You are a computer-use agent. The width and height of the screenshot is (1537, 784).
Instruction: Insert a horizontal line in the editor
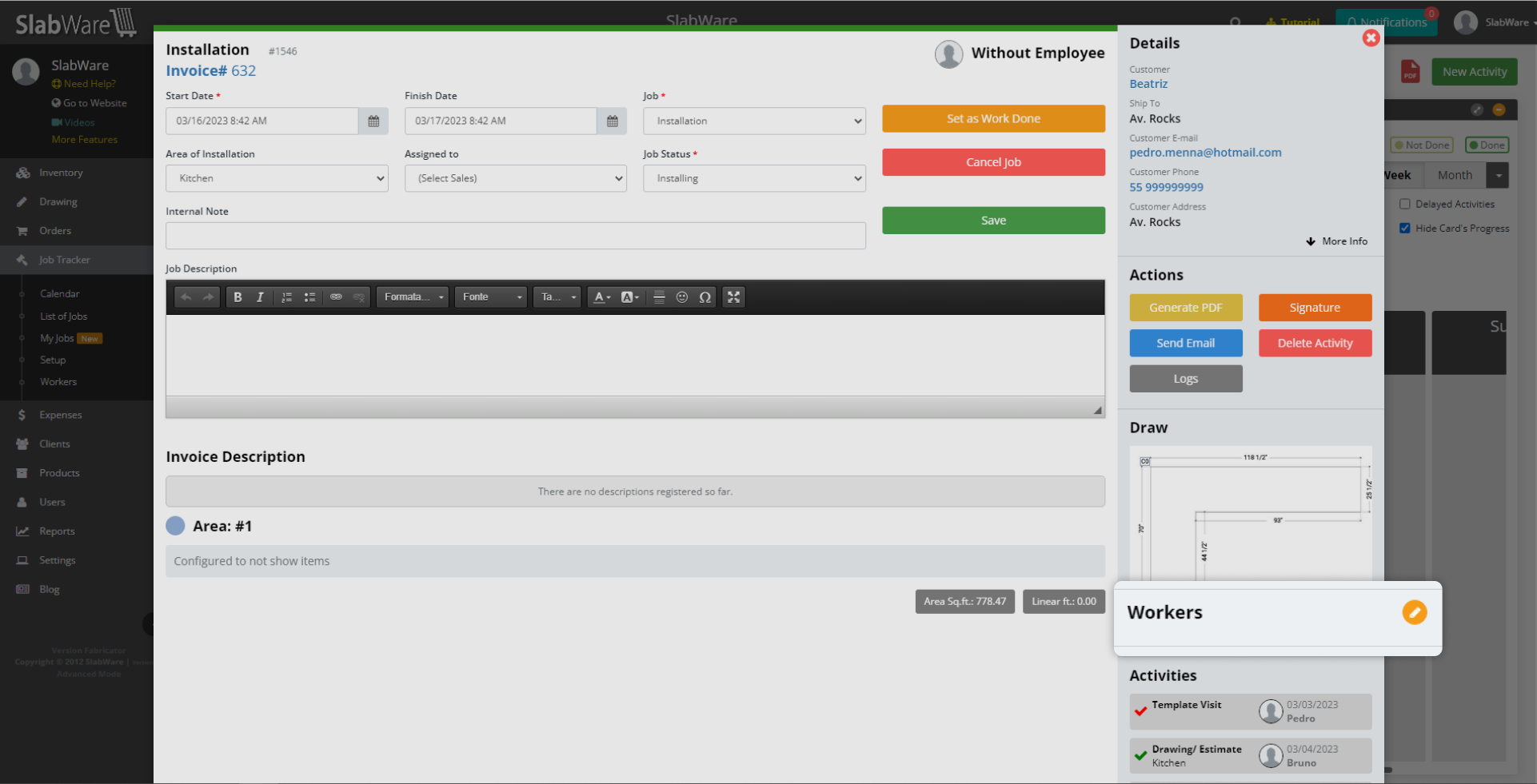click(x=659, y=297)
